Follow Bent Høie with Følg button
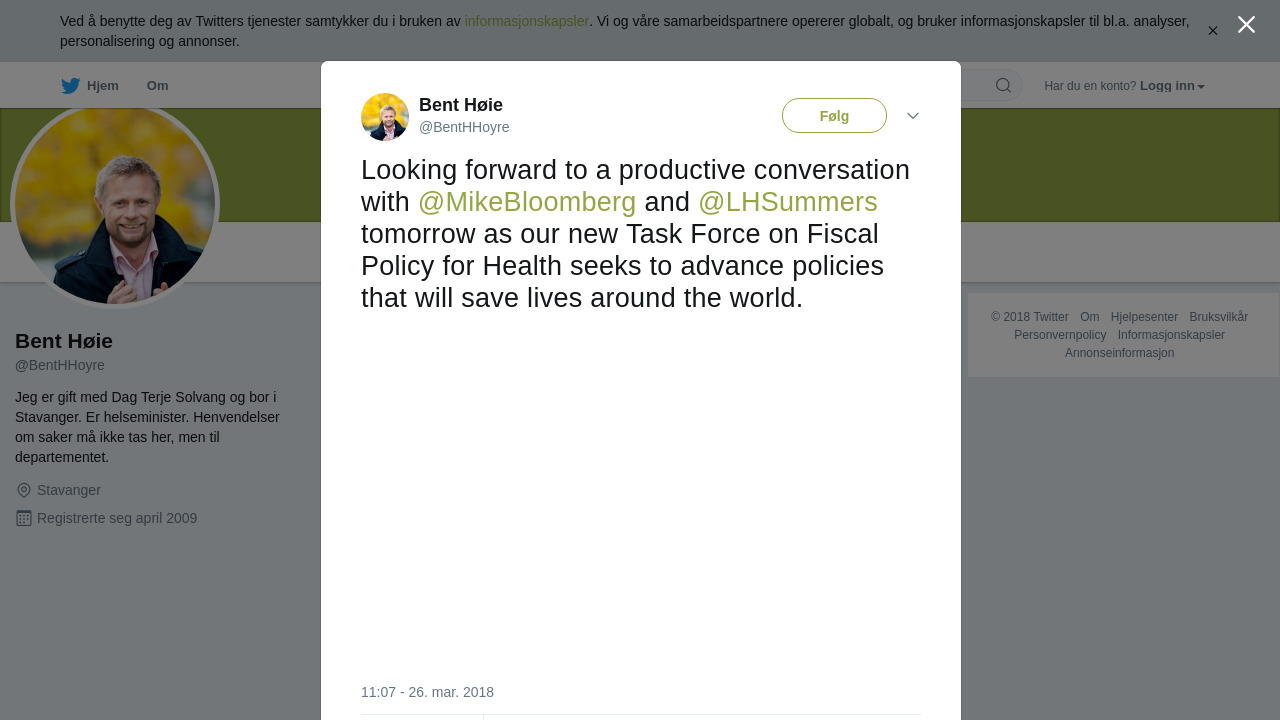 click(834, 116)
